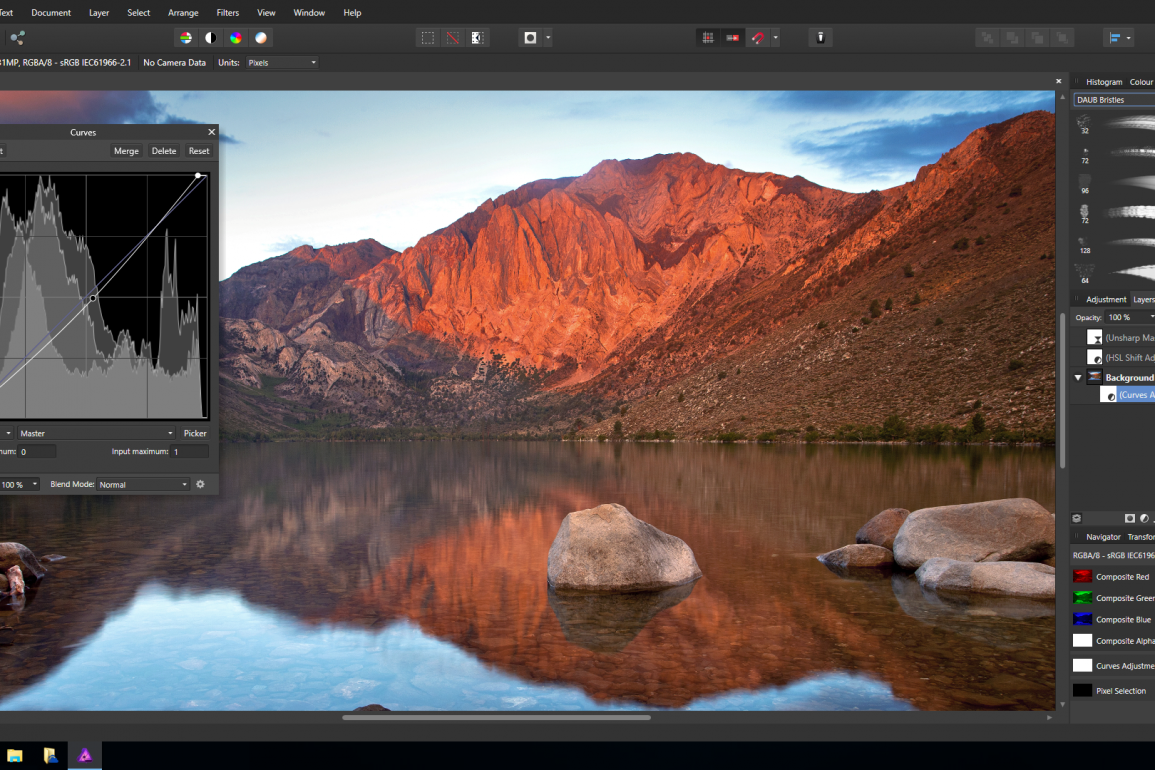1155x770 pixels.
Task: Open the Assistant options icon
Action: tap(820, 37)
